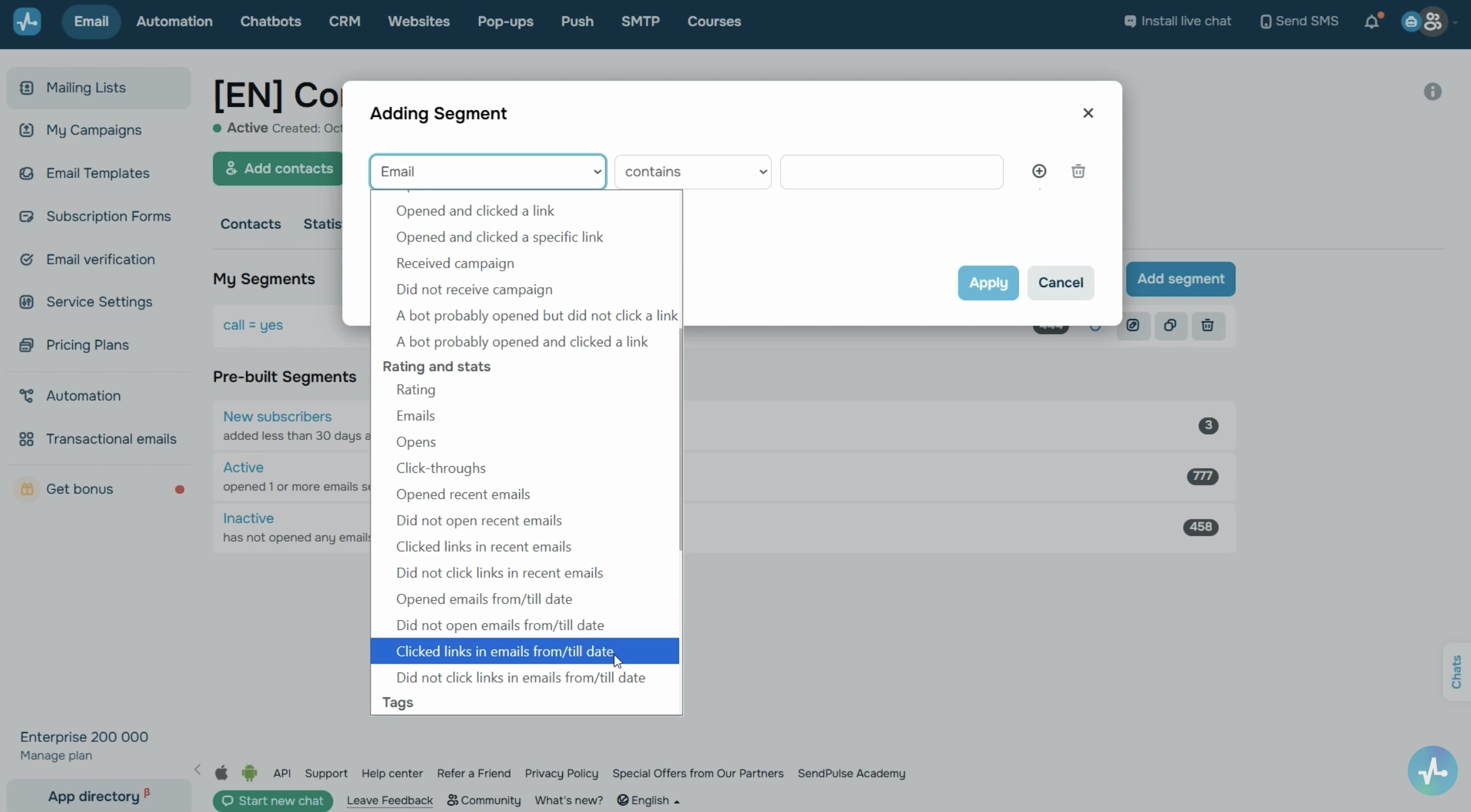Open the CRM top menu

(345, 21)
